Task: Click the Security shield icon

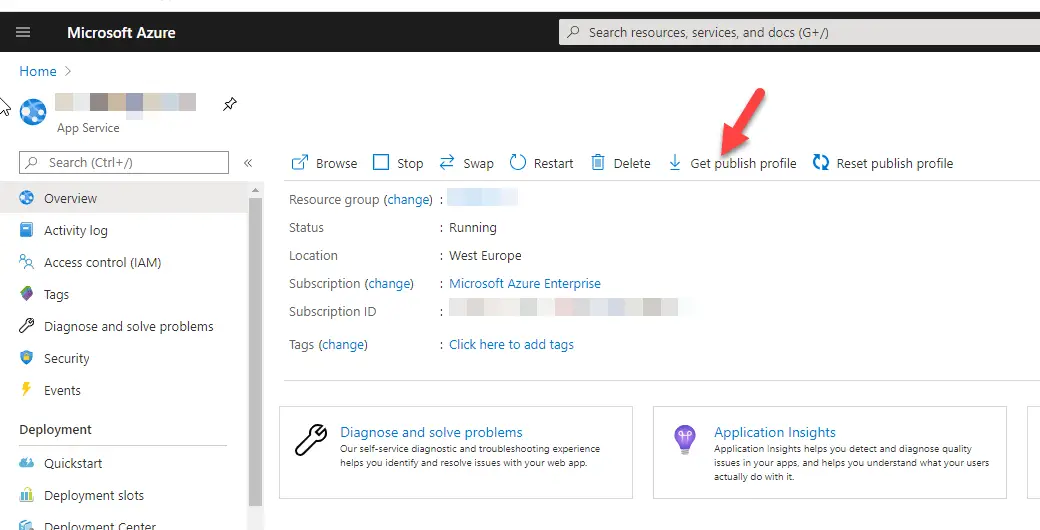Action: pyautogui.click(x=27, y=358)
